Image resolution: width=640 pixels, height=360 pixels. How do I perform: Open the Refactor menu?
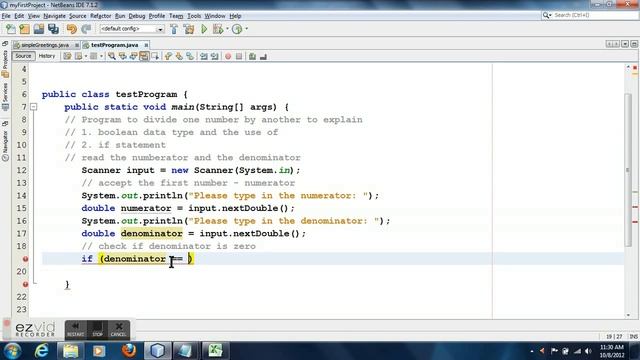point(100,16)
